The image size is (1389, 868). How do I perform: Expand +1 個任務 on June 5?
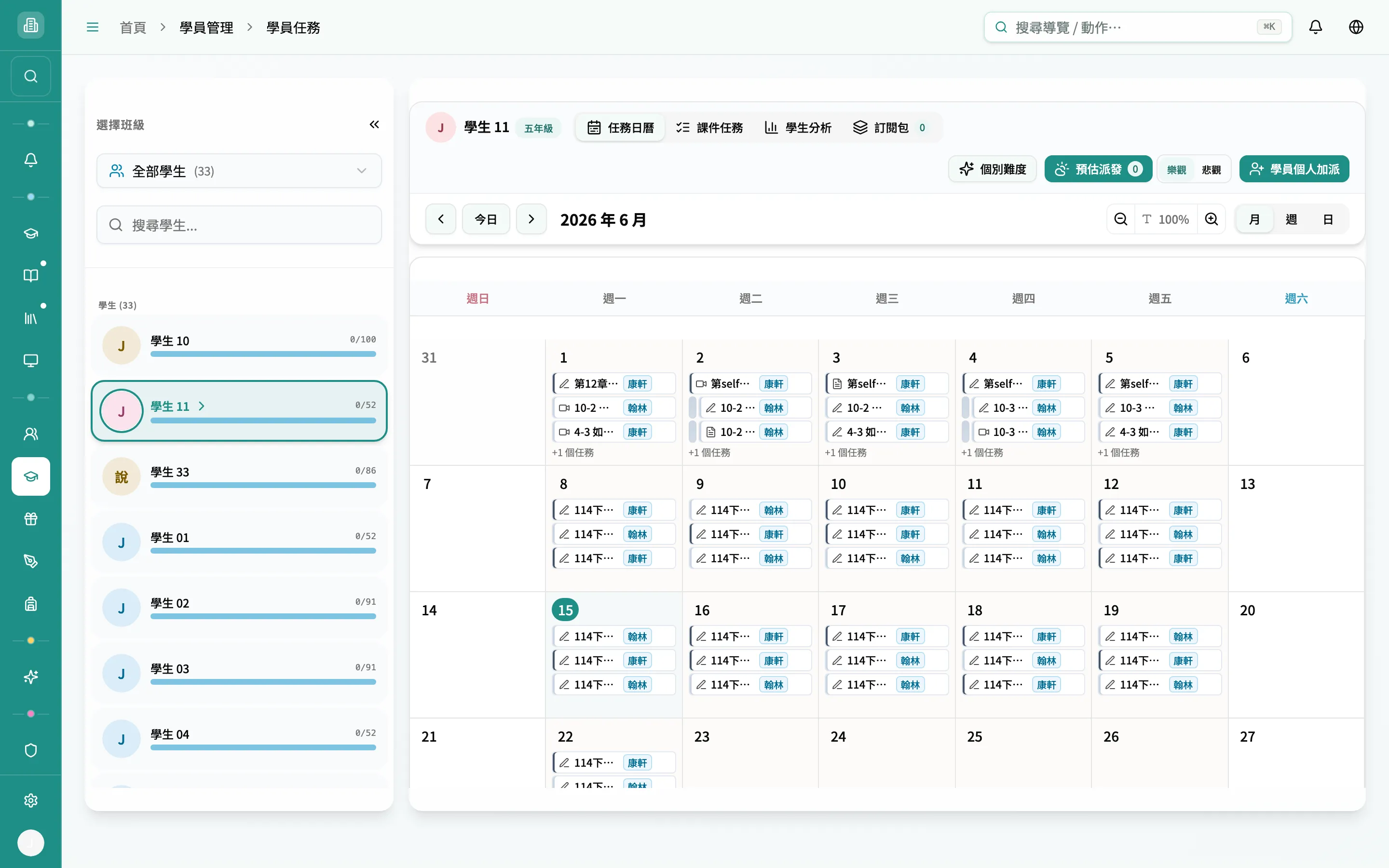(1118, 453)
